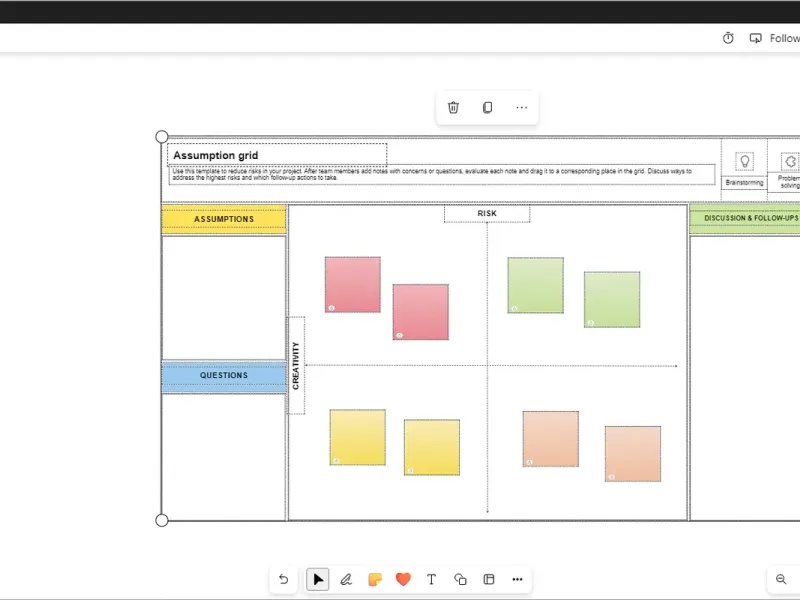Click the template description text starting 'Use this template'
Screen dimensions: 800x600
432,174
